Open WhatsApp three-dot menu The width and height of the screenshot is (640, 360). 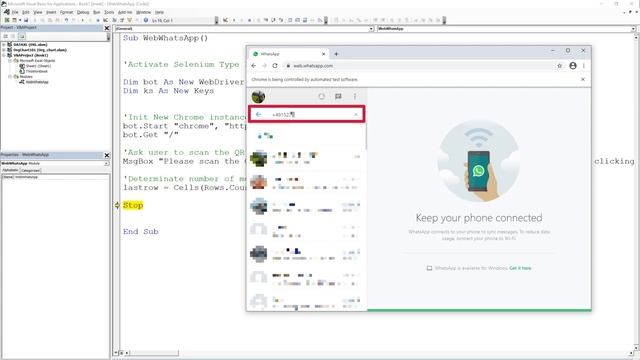coord(355,96)
